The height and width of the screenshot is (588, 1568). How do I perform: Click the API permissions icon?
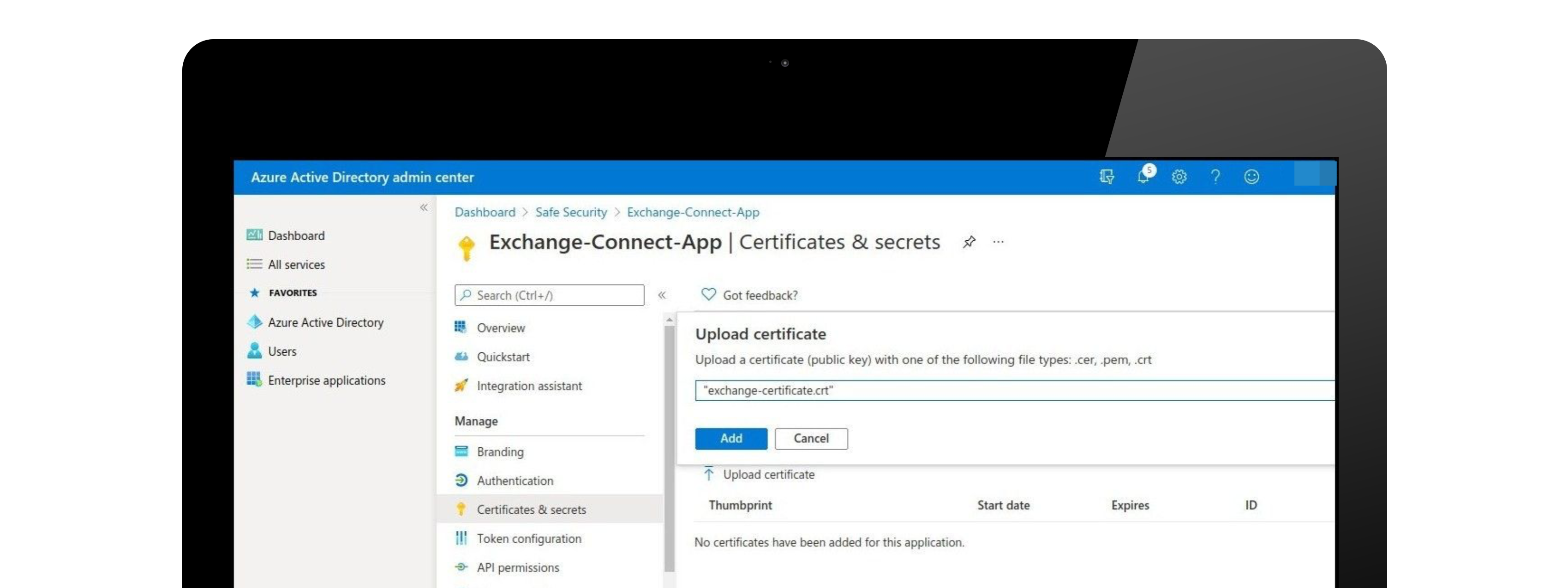click(x=461, y=567)
